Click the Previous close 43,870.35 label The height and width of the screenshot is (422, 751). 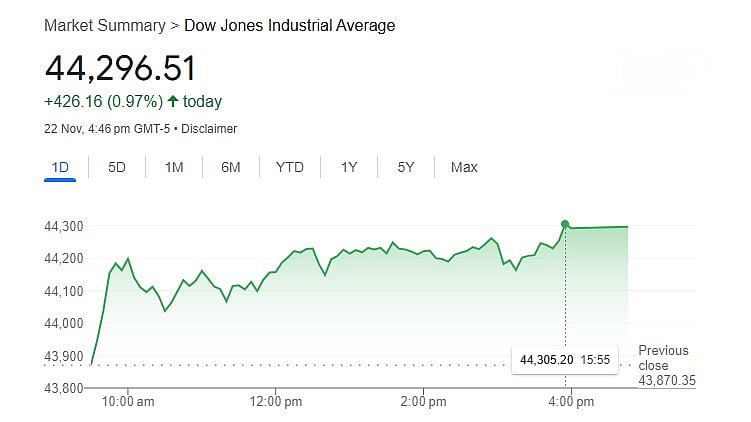(665, 366)
